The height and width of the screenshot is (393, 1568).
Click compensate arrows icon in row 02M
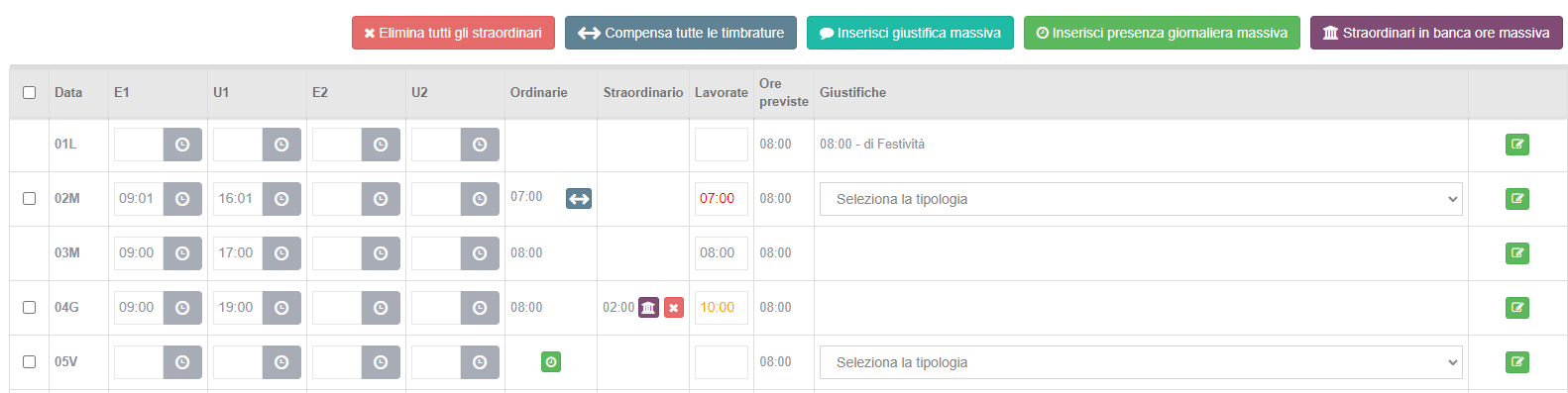tap(579, 199)
